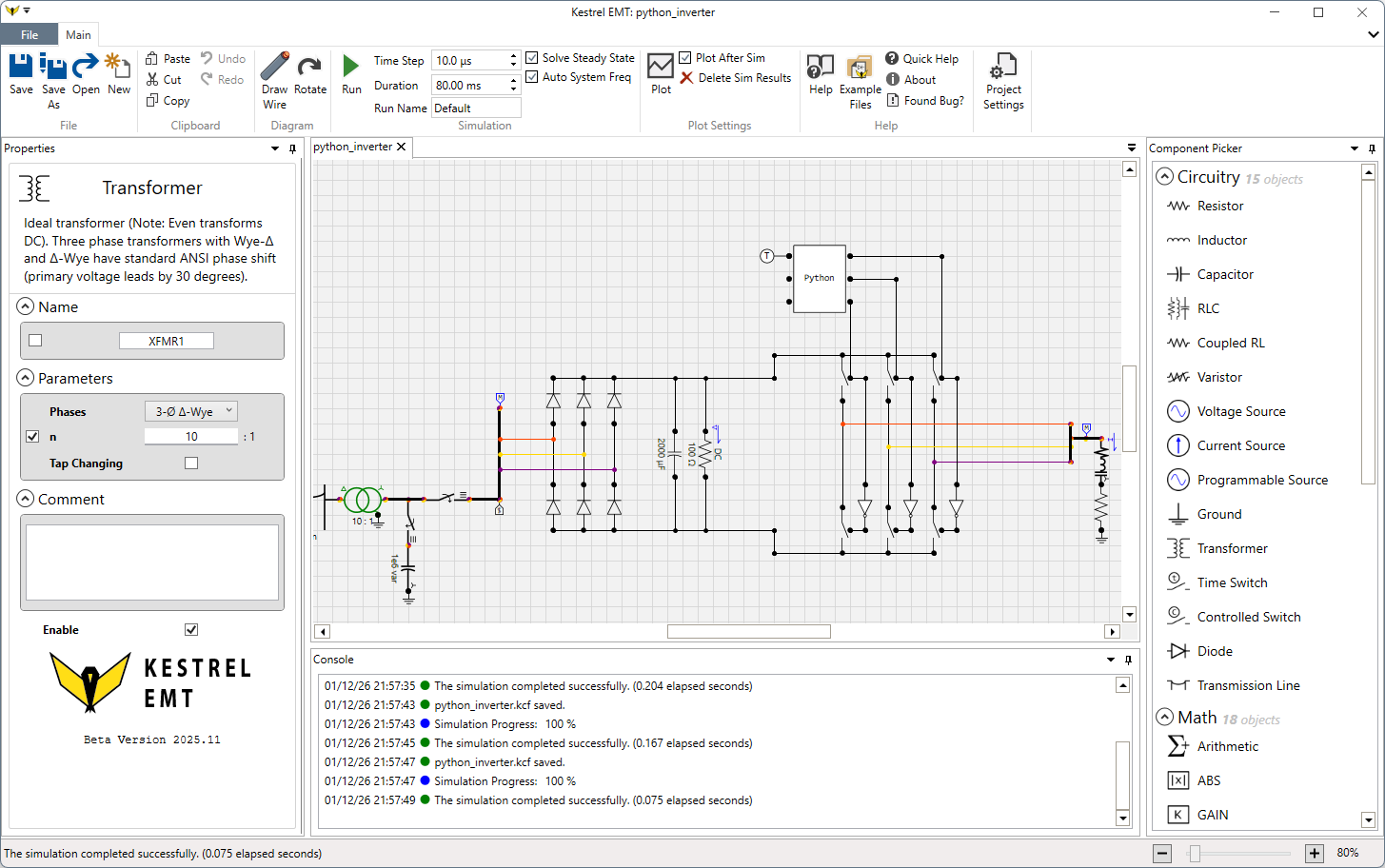Enable the Tap Changing checkbox
The height and width of the screenshot is (868, 1385).
click(191, 464)
